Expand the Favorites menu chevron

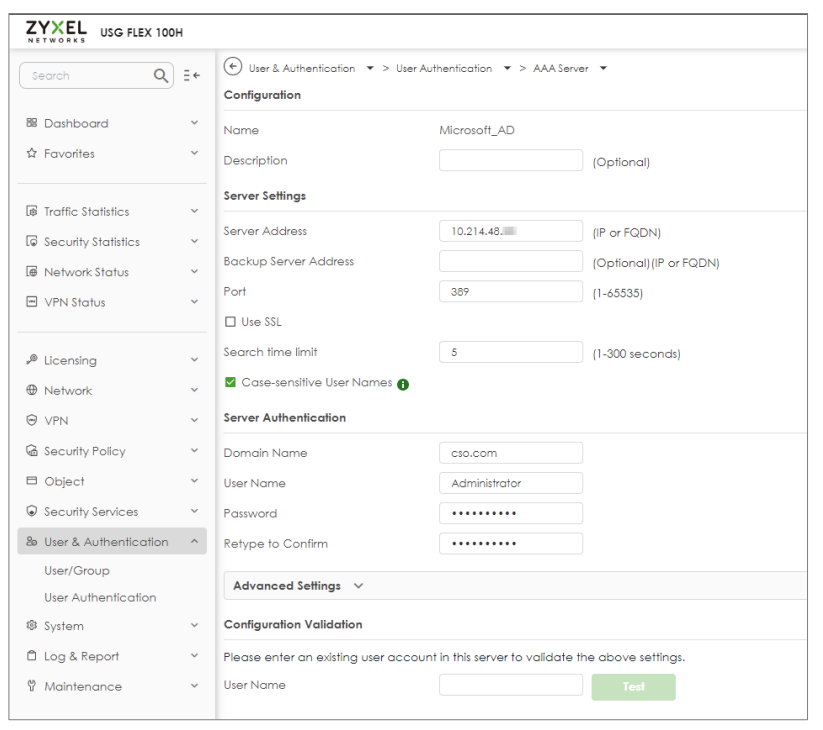[194, 153]
